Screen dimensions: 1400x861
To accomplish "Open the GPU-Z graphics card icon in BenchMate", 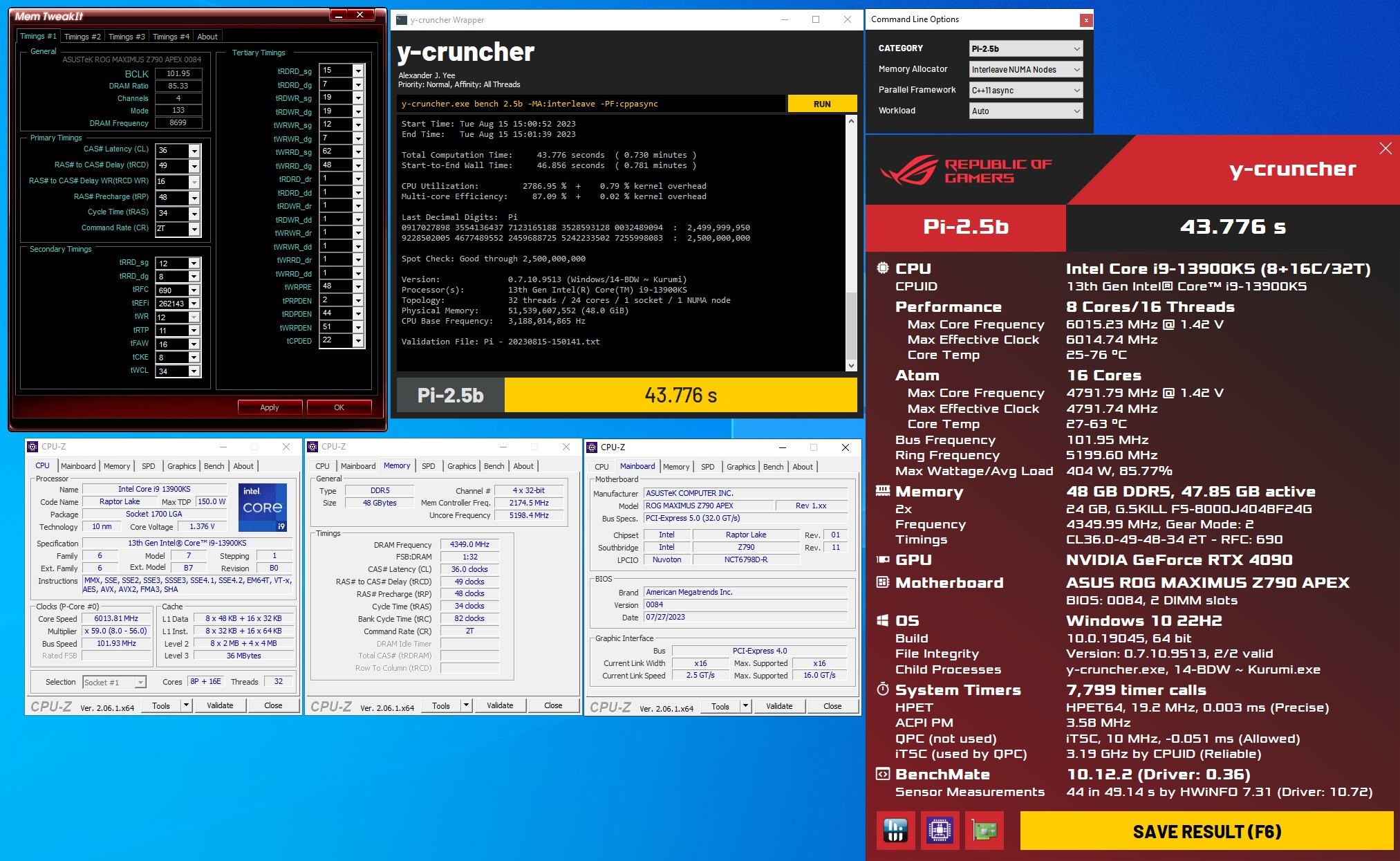I will [x=984, y=830].
